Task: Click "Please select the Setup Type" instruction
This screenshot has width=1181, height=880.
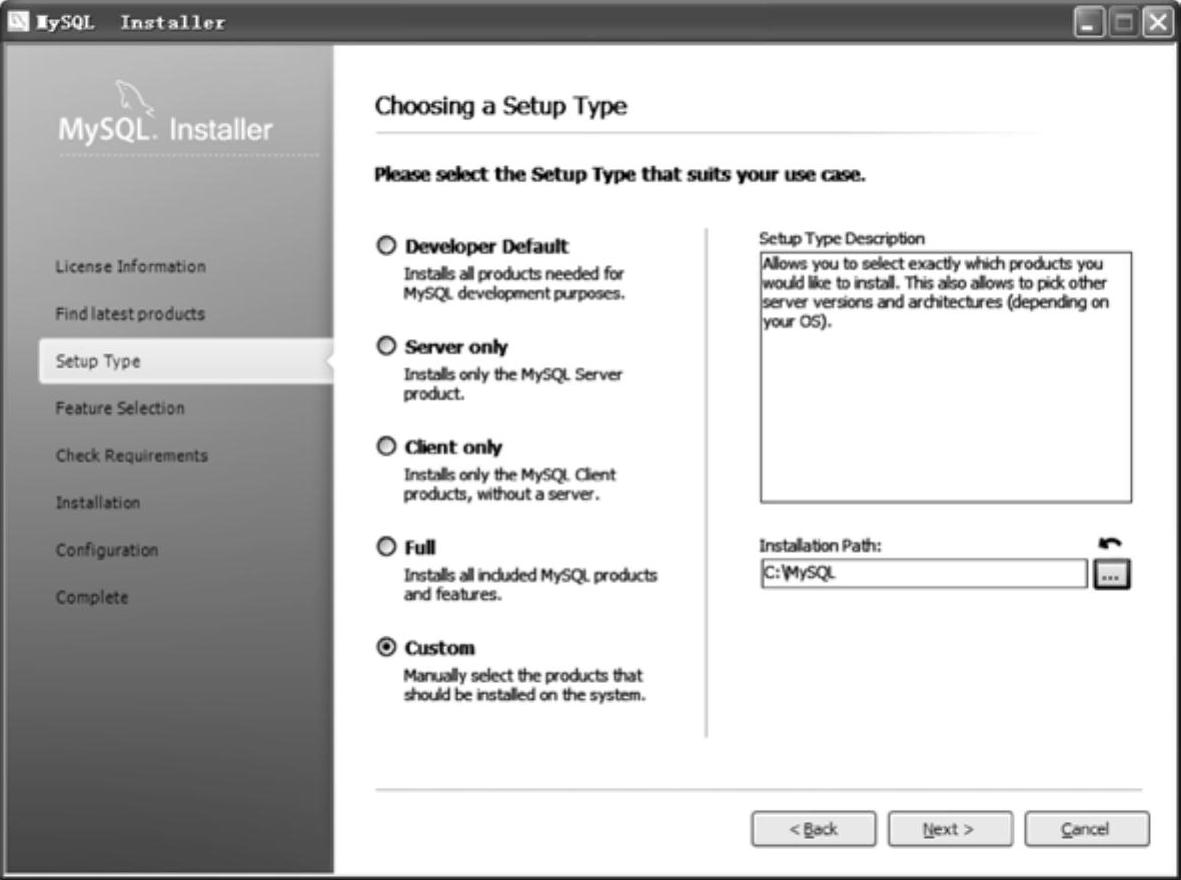Action: pos(620,175)
